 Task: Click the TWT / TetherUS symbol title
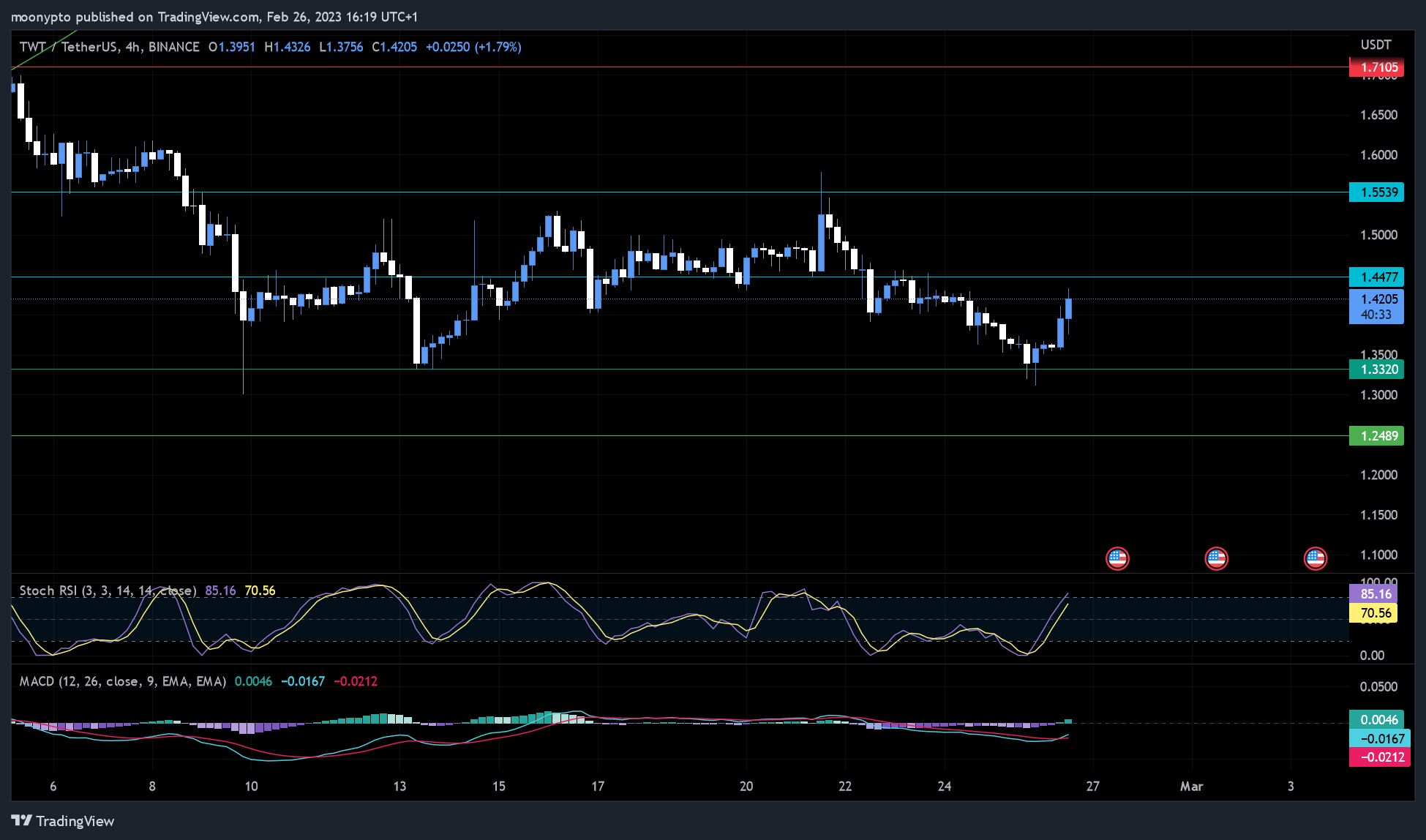[109, 47]
